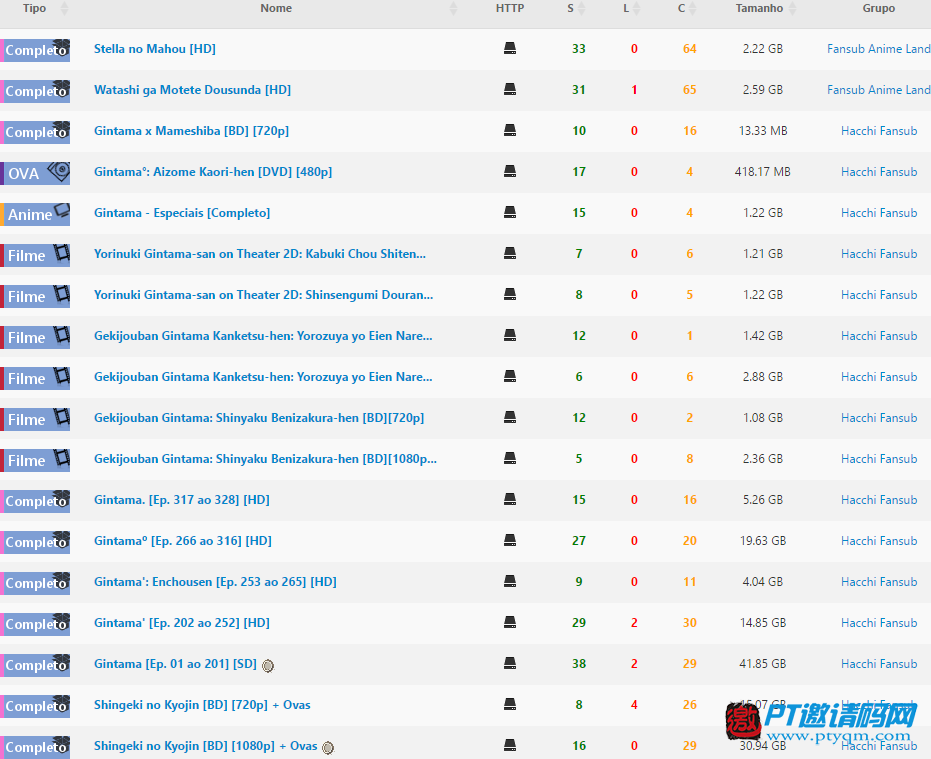The width and height of the screenshot is (931, 759).
Task: Open Gintama' [Ep. 202 ao 252] link
Action: tap(182, 622)
